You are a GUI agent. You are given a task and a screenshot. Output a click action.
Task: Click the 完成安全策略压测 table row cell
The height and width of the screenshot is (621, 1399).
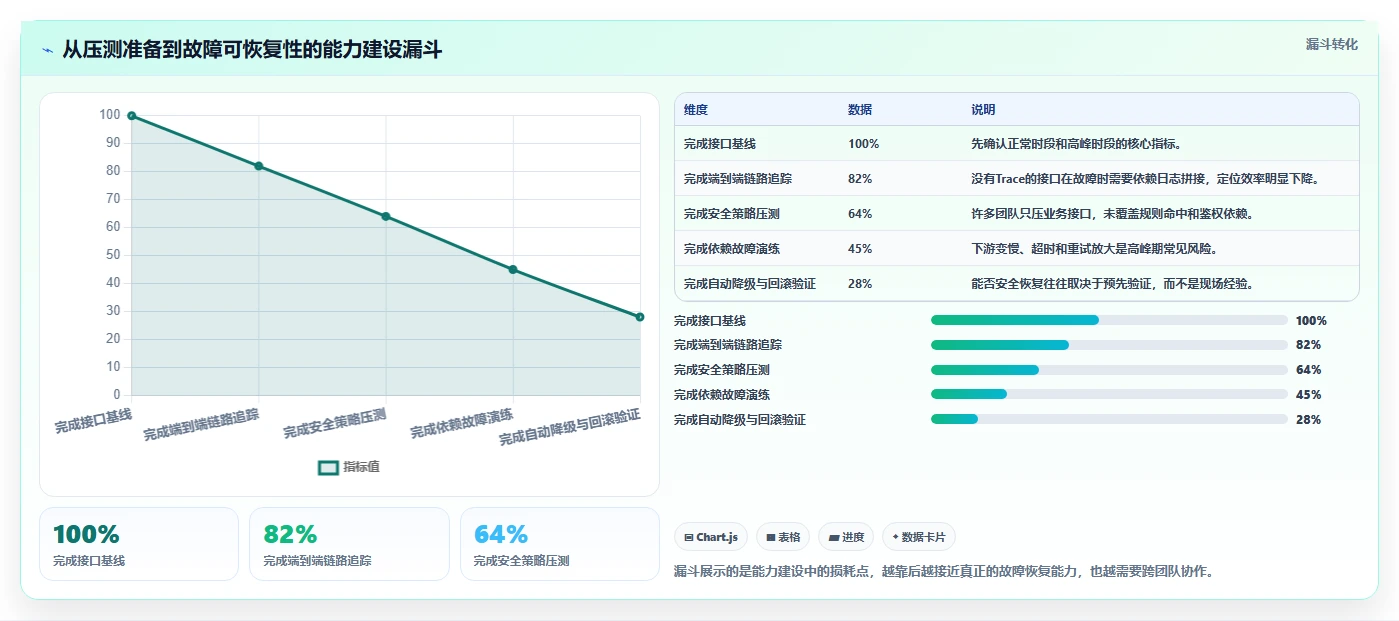pyautogui.click(x=732, y=214)
